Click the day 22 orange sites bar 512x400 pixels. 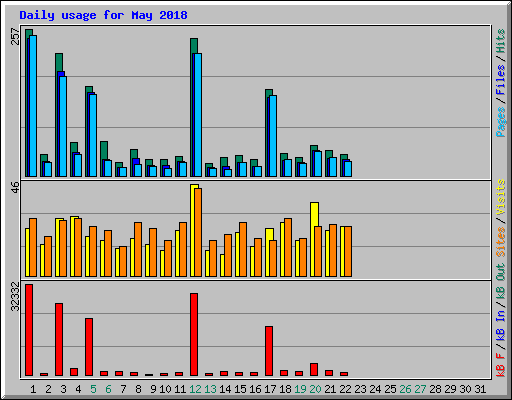click(348, 252)
